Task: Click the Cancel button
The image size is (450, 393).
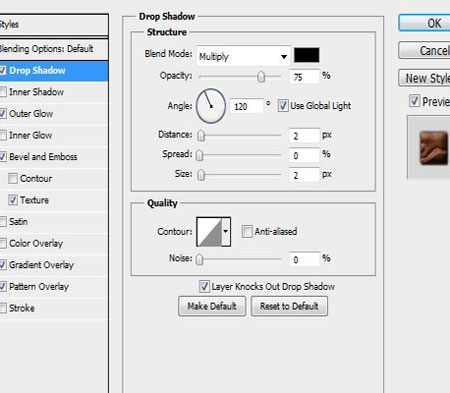Action: tap(424, 50)
